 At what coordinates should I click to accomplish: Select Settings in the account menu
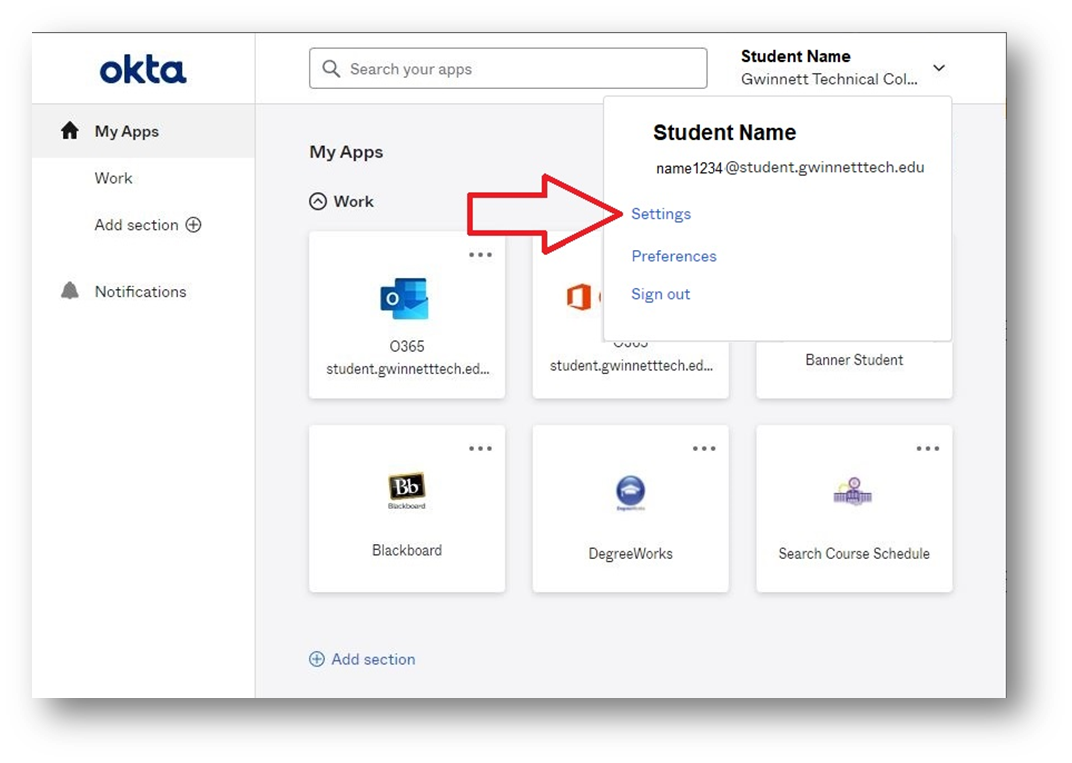[661, 214]
